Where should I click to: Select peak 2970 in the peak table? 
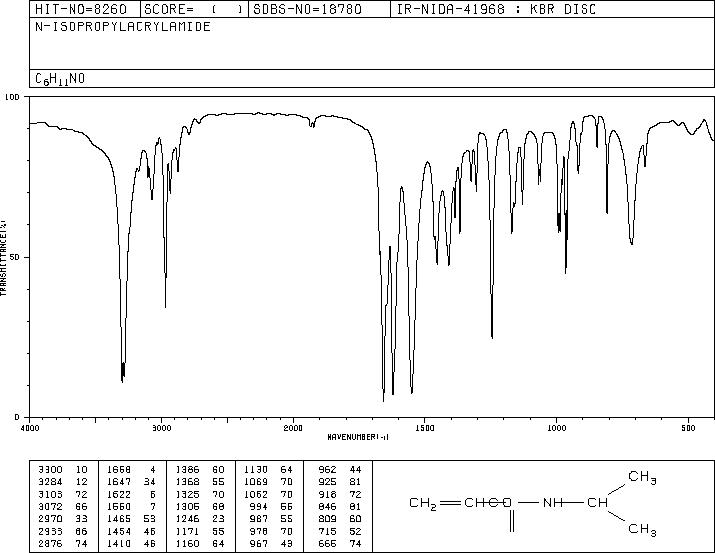pos(50,519)
